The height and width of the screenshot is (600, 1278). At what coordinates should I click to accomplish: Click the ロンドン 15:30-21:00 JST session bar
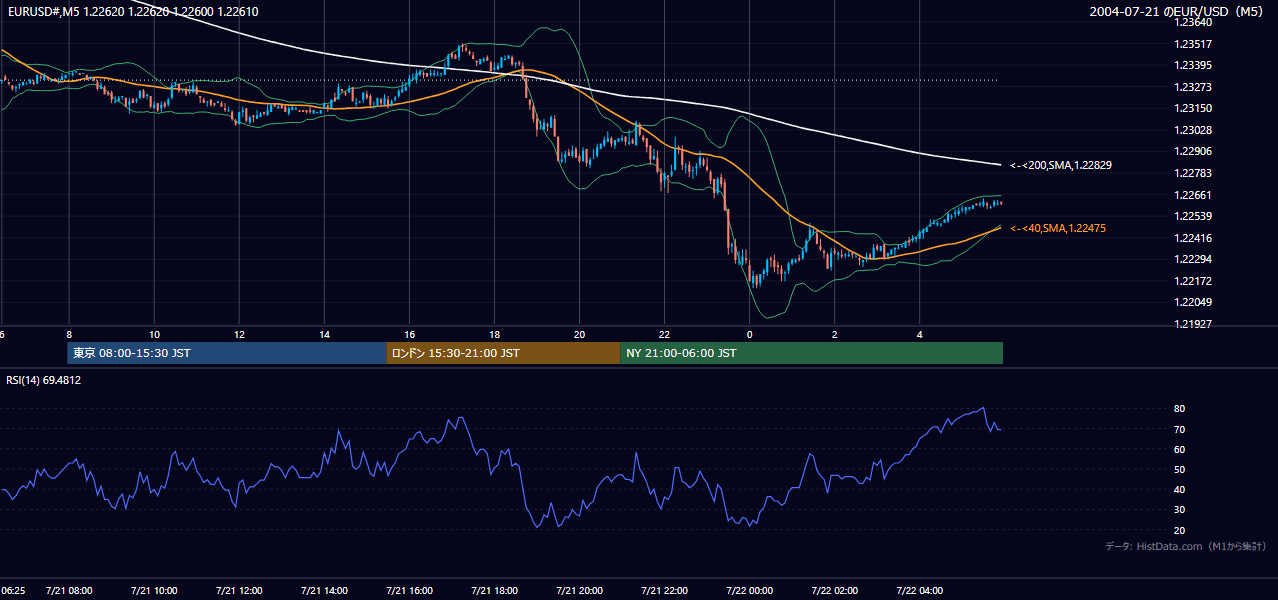[503, 353]
